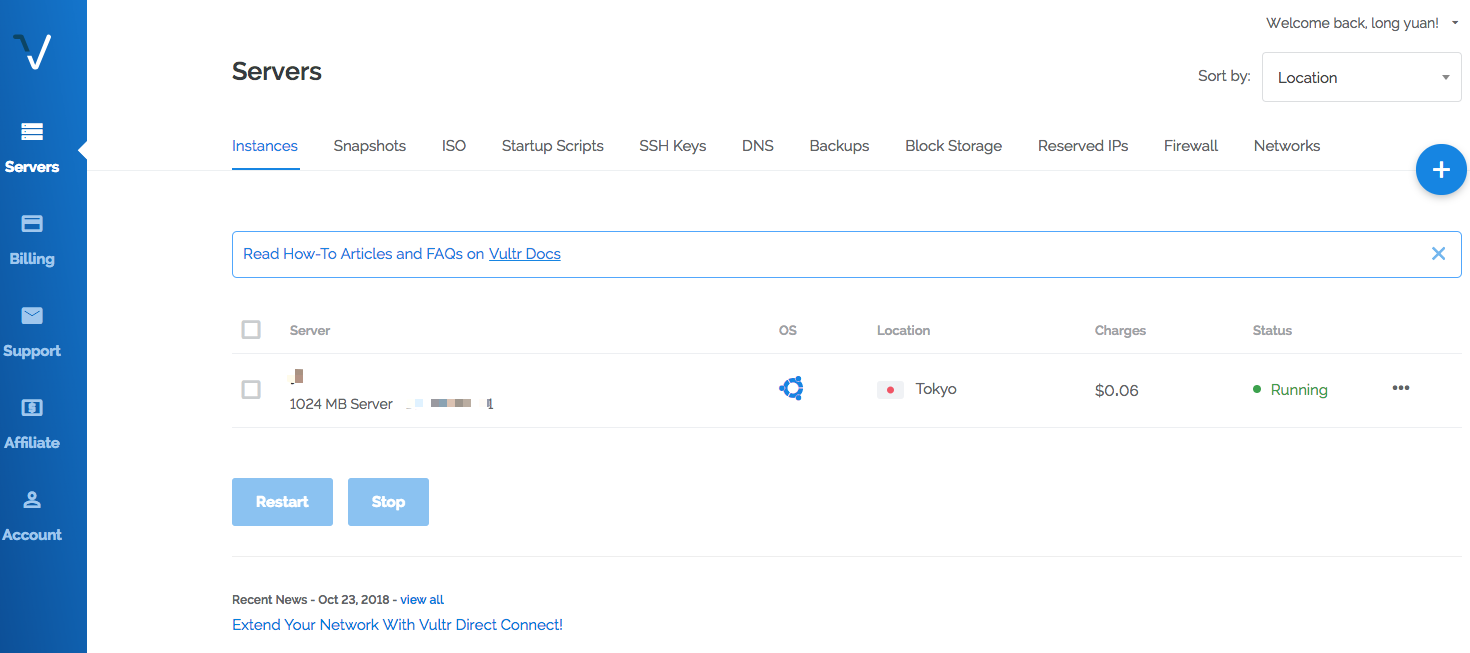This screenshot has height=653, width=1470.
Task: Dismiss the Vultr Docs notice banner
Action: tap(1438, 254)
